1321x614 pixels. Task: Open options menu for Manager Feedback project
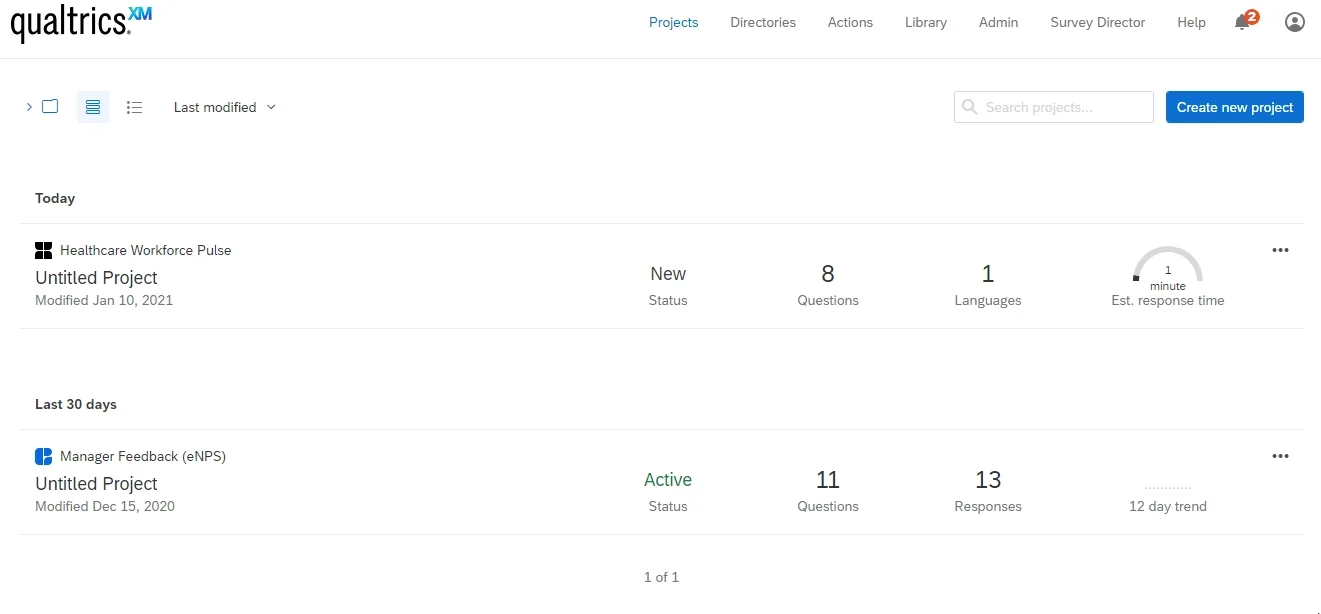click(1280, 456)
